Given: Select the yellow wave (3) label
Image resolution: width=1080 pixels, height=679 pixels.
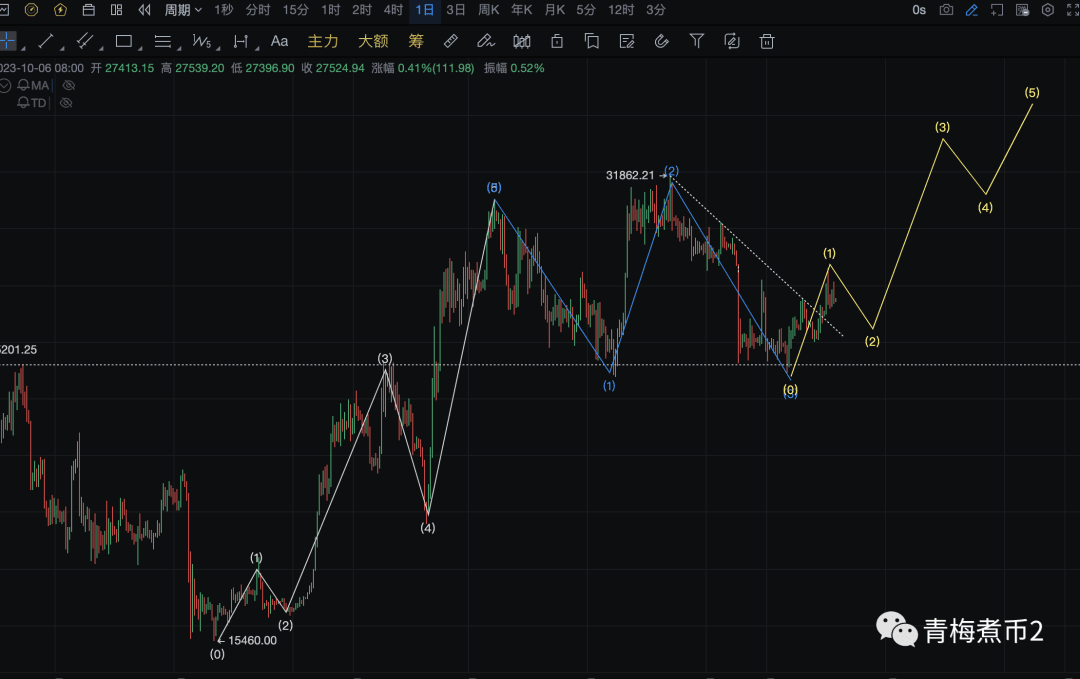Looking at the screenshot, I should [x=942, y=127].
